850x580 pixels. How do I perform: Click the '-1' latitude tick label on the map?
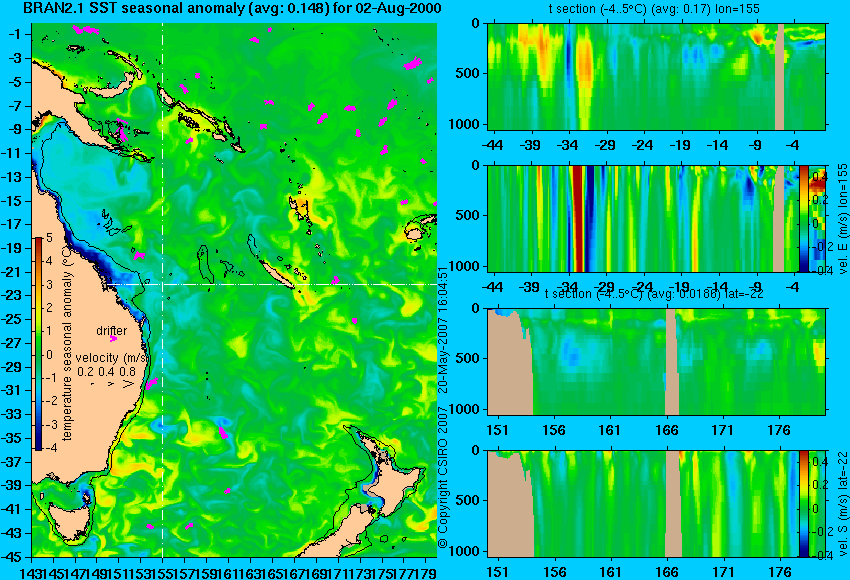click(14, 34)
